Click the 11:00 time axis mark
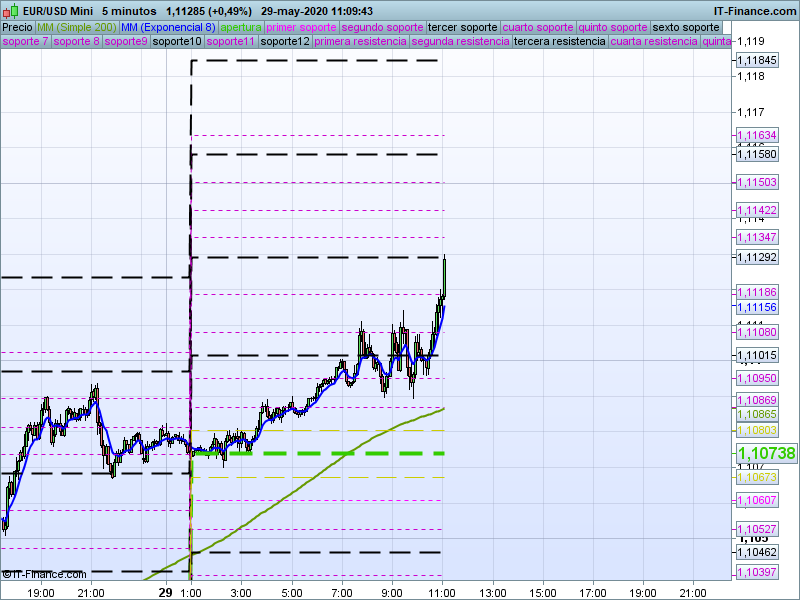This screenshot has width=800, height=600. click(x=442, y=593)
